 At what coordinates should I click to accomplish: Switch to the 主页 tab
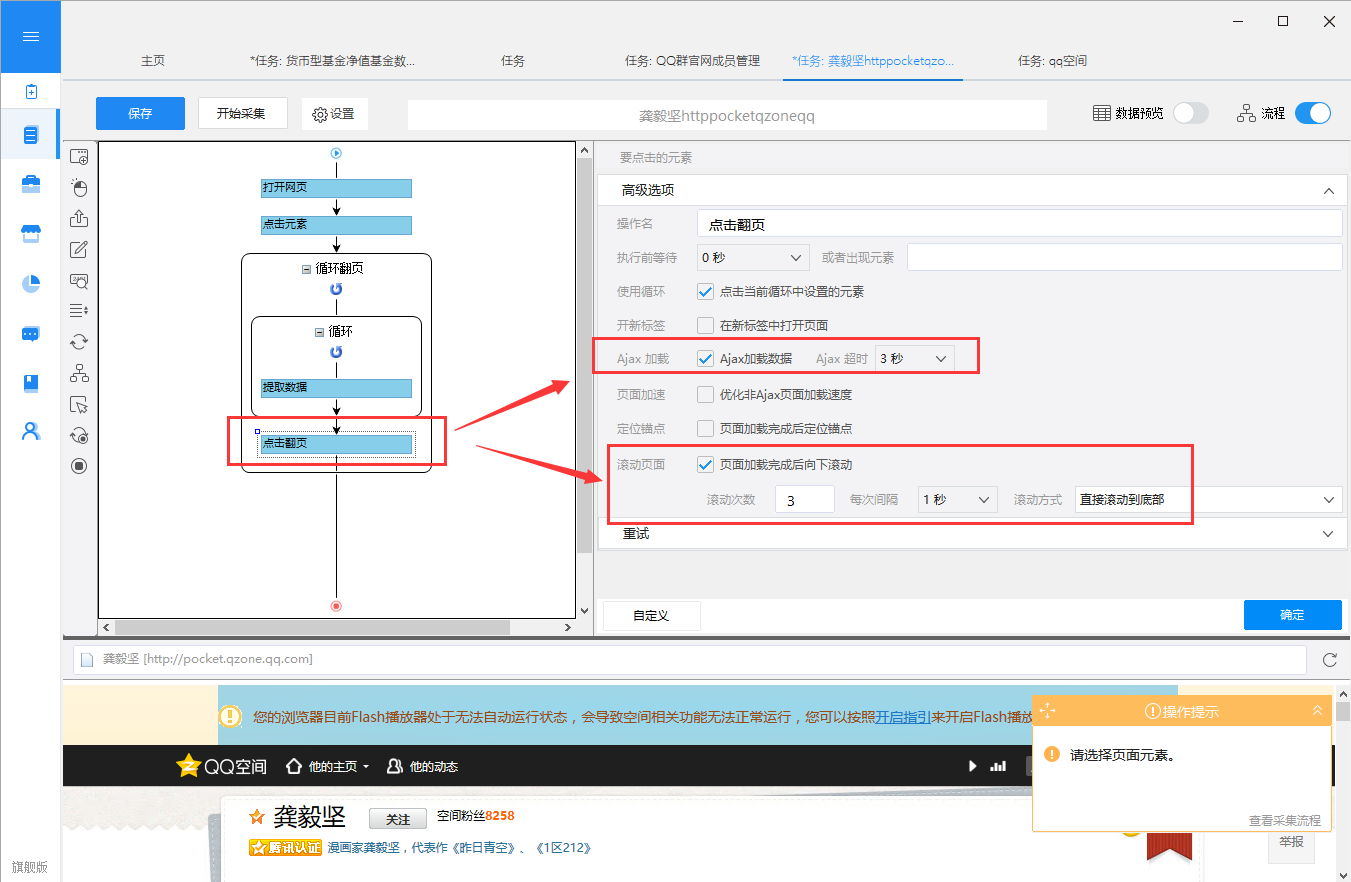pyautogui.click(x=153, y=60)
